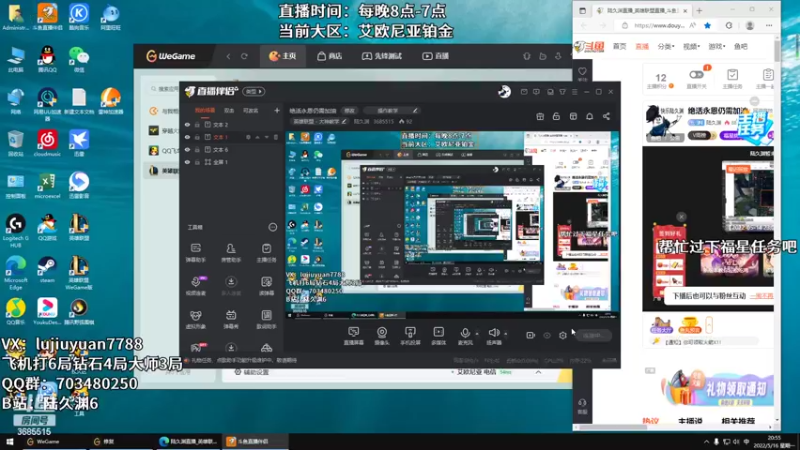
Task: Open the share icon in the stream companion header
Action: coord(606,116)
